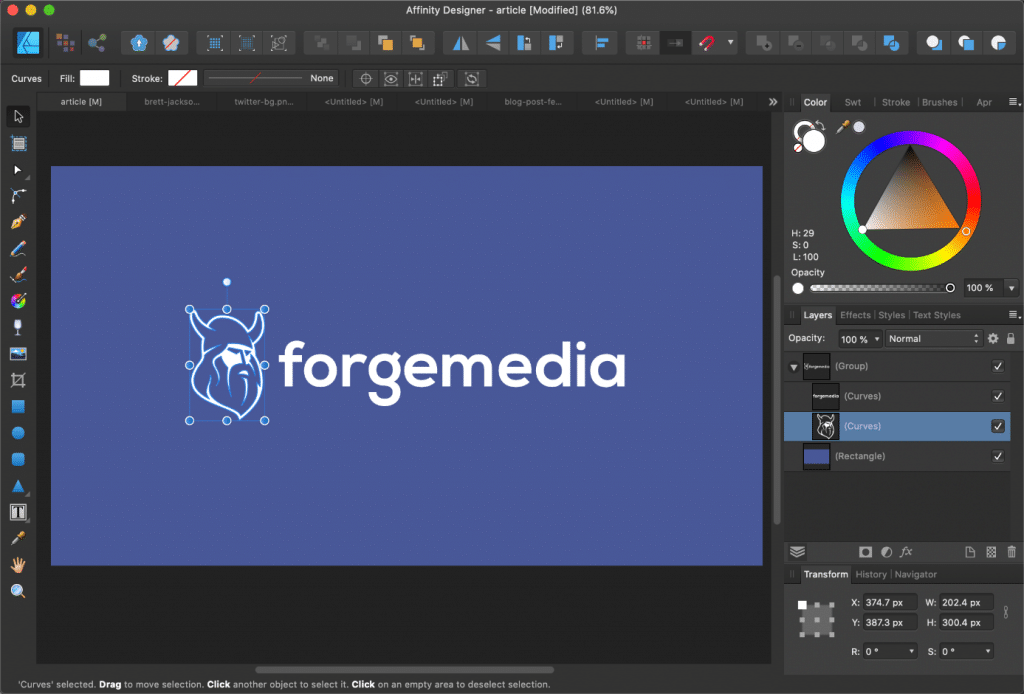Select the Rounded Rectangle tool
Viewport: 1024px width, 694px height.
point(18,460)
